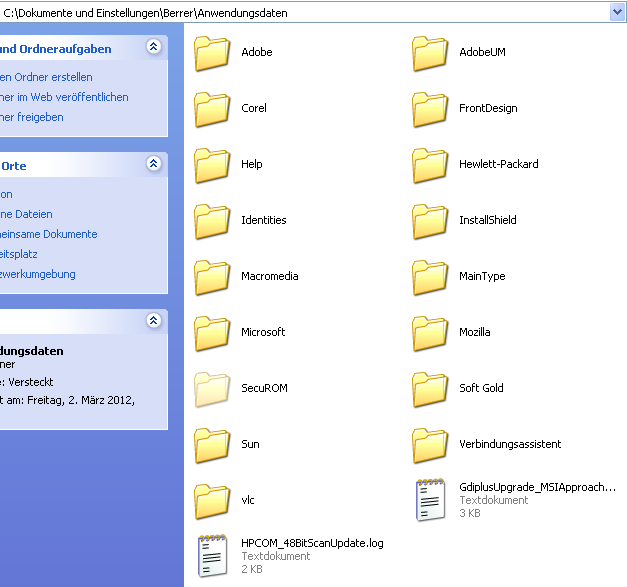Image resolution: width=627 pixels, height=587 pixels.
Task: Select the Corel folder icon
Action: (212, 110)
